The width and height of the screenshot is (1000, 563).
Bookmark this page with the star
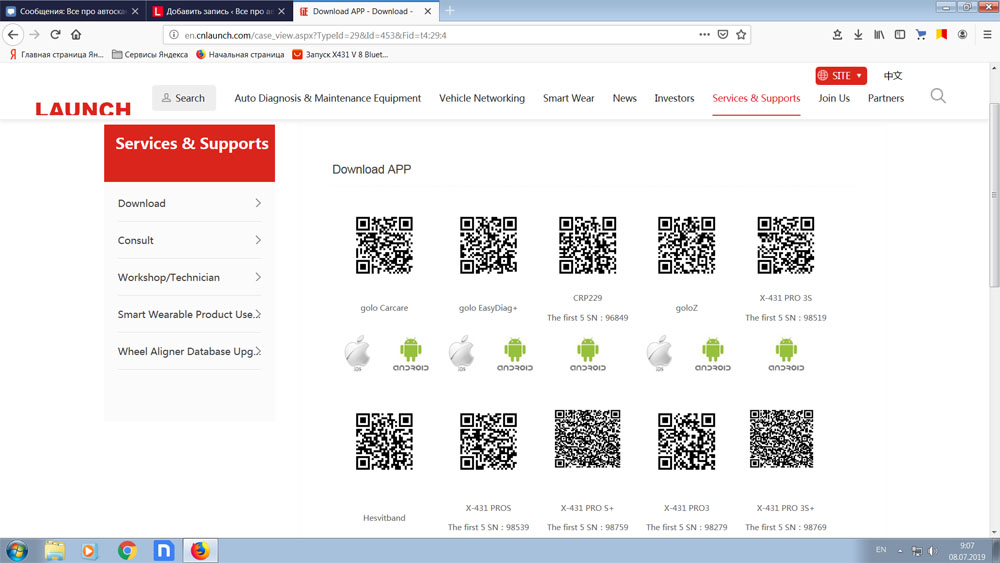[740, 34]
